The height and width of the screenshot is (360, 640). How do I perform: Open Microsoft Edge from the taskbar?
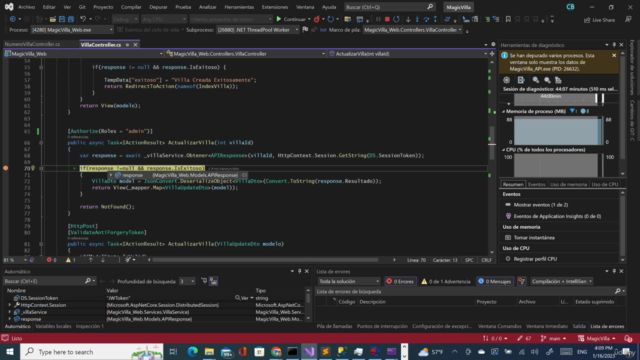pos(193,351)
